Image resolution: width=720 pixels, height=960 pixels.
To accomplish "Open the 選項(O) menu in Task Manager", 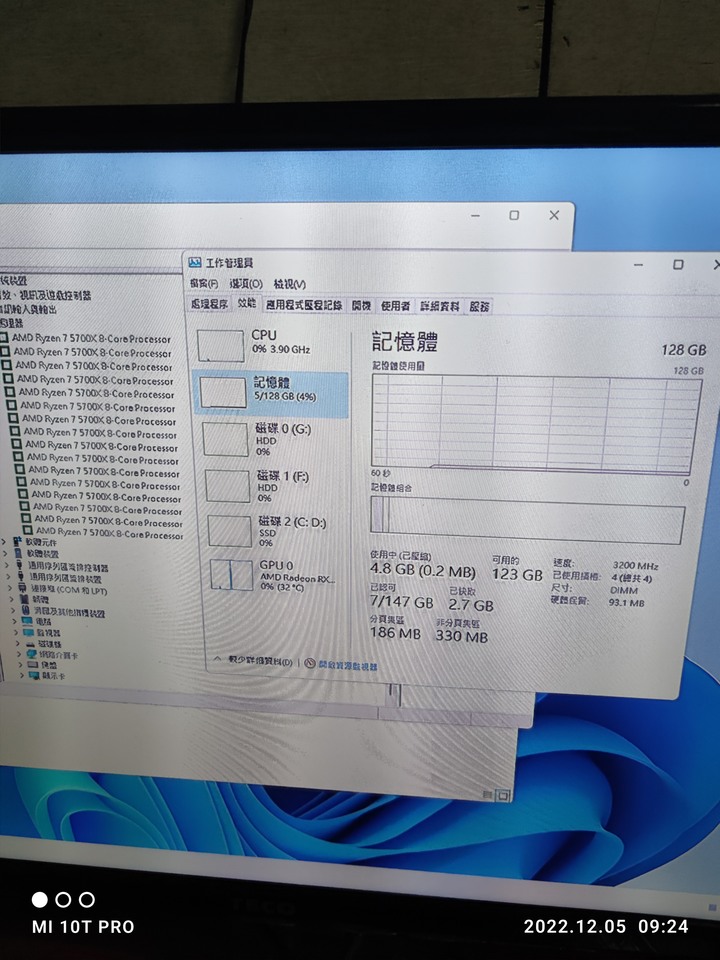I will (246, 284).
